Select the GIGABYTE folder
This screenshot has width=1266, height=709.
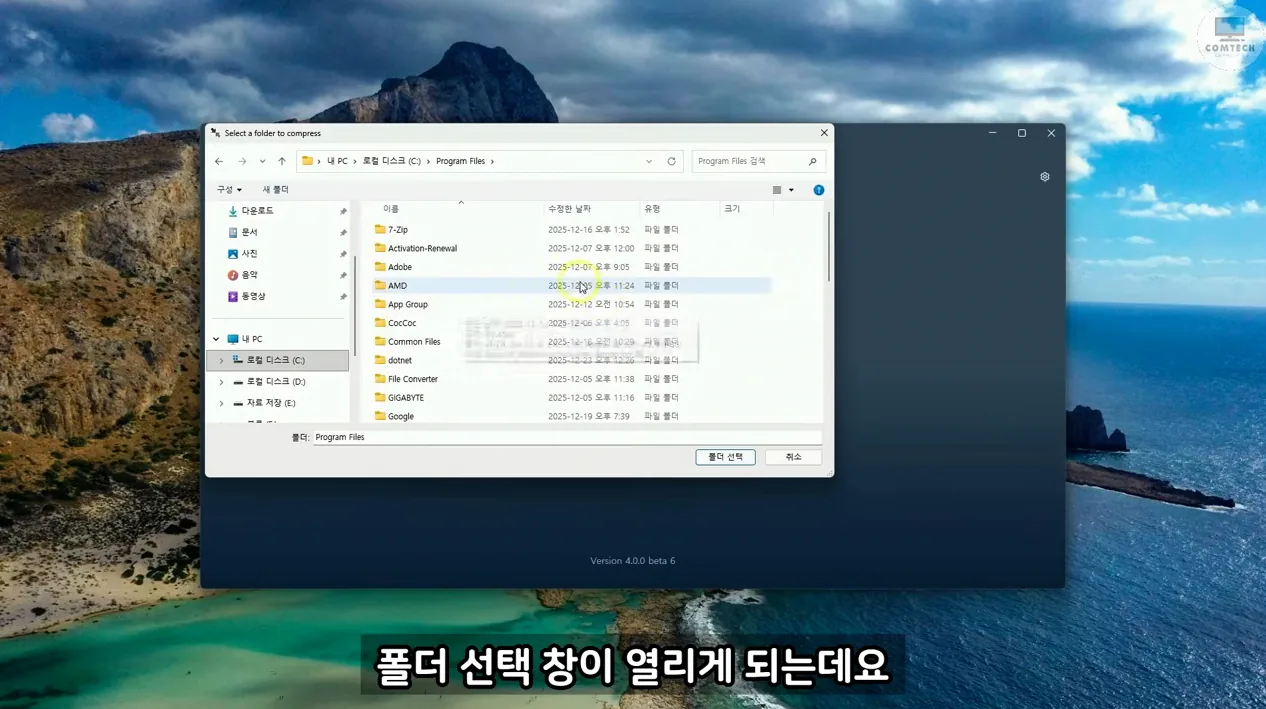point(406,398)
